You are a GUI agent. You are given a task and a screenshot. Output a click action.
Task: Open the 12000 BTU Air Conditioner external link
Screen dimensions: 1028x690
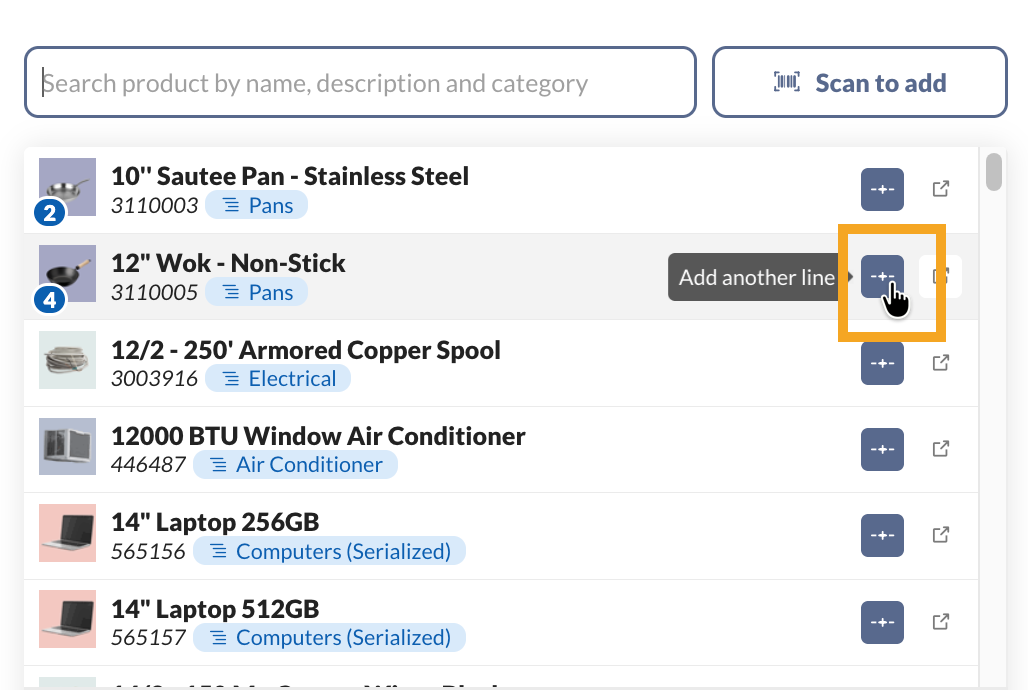click(x=940, y=449)
